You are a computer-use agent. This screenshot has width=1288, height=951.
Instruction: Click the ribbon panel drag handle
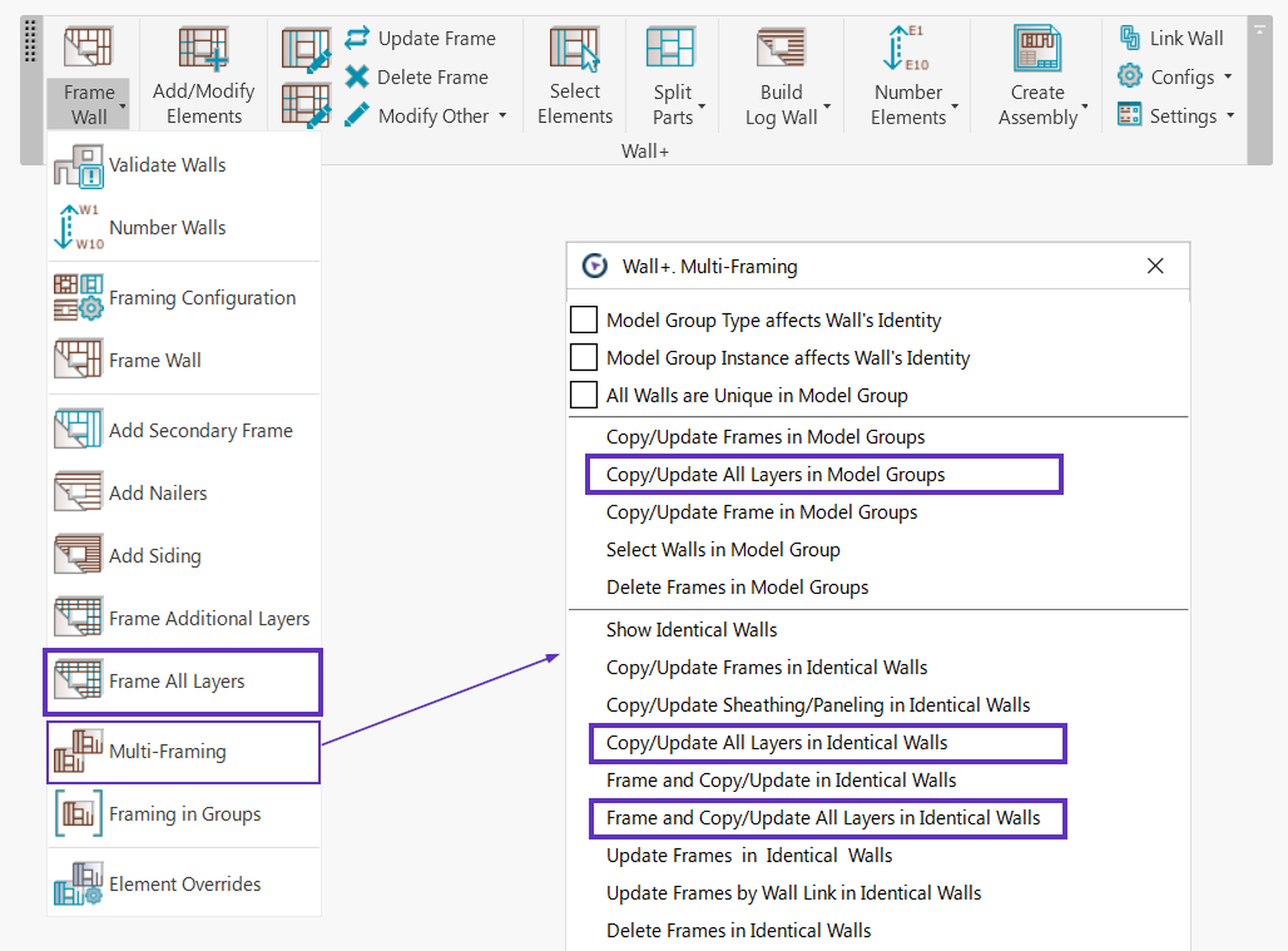click(x=30, y=42)
